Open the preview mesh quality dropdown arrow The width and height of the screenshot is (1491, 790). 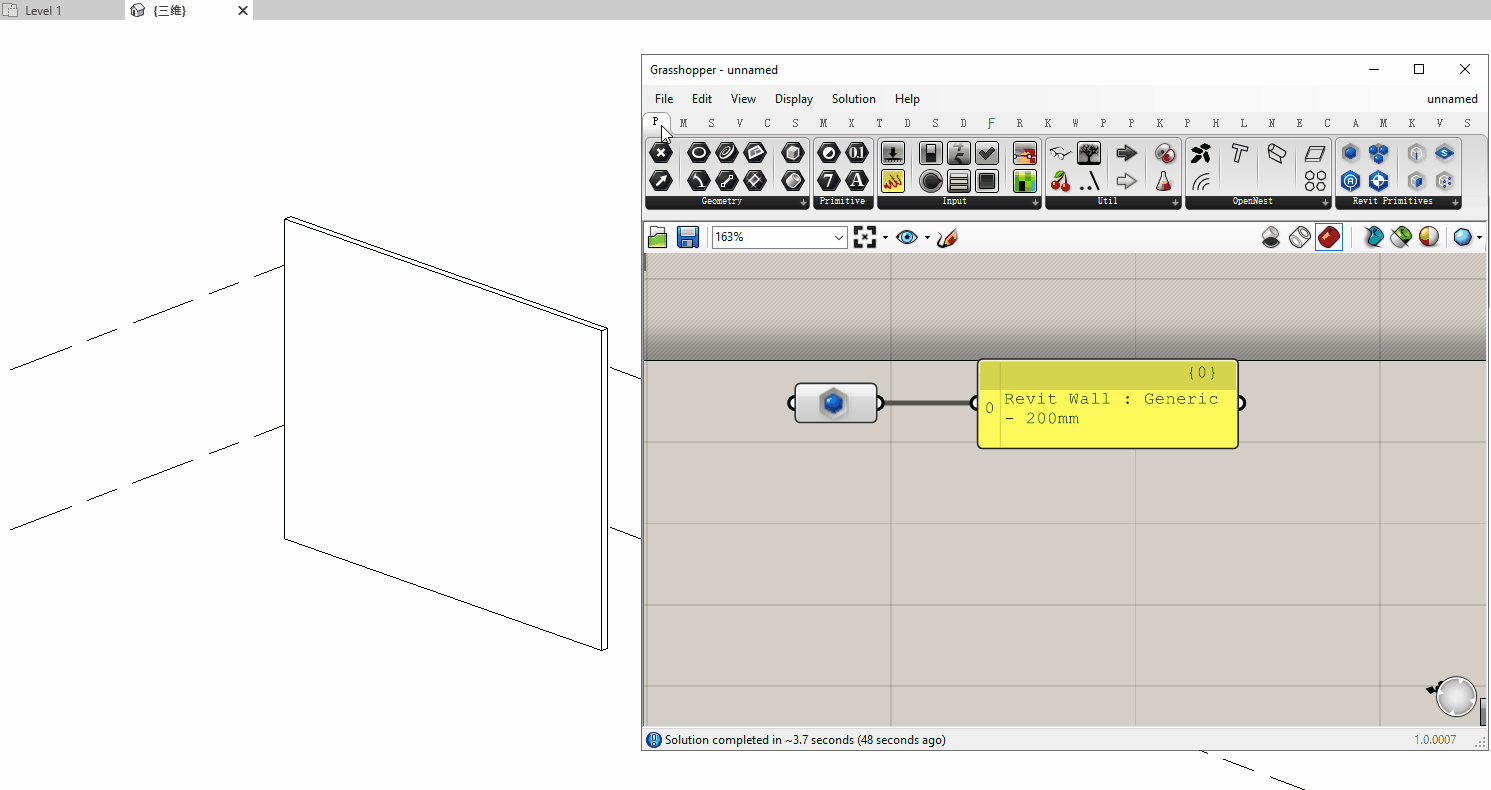coord(1479,237)
